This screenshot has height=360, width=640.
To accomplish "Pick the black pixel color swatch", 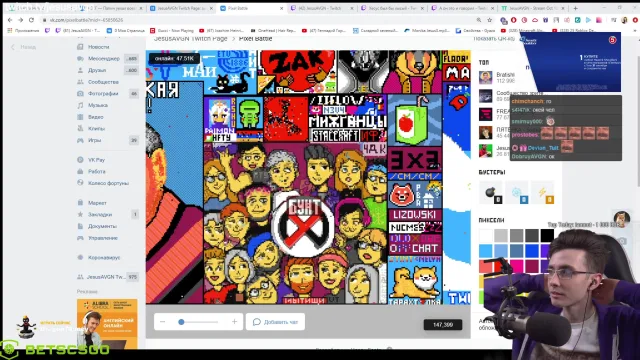I will point(547,236).
